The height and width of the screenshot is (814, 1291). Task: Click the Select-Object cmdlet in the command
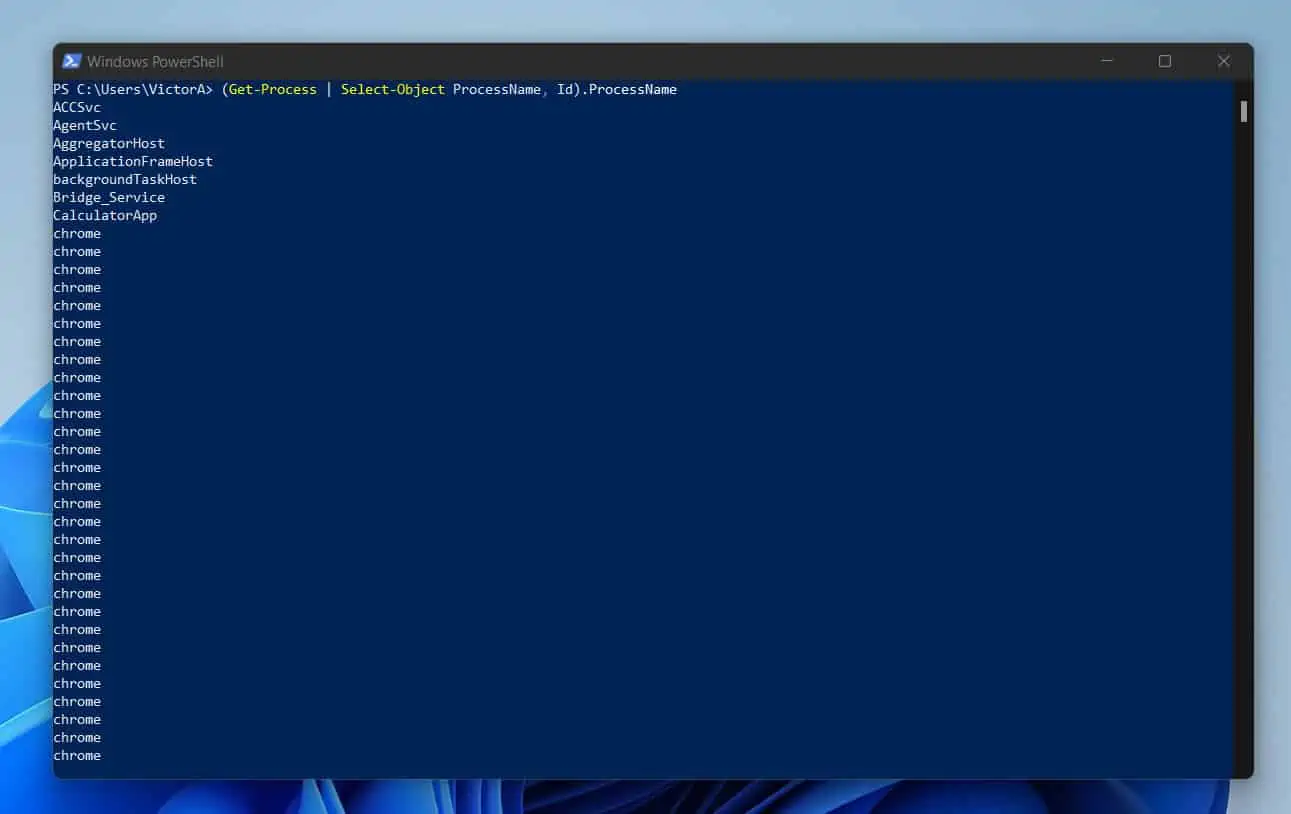392,90
